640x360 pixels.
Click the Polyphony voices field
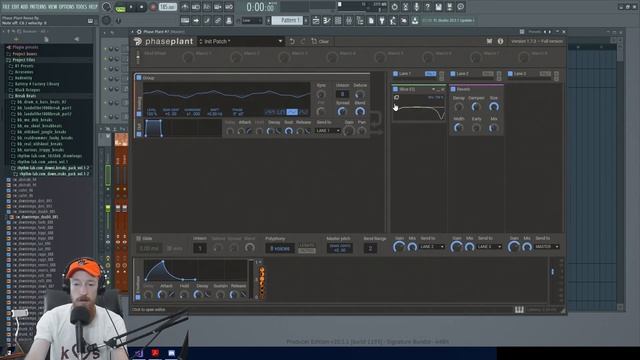280,248
